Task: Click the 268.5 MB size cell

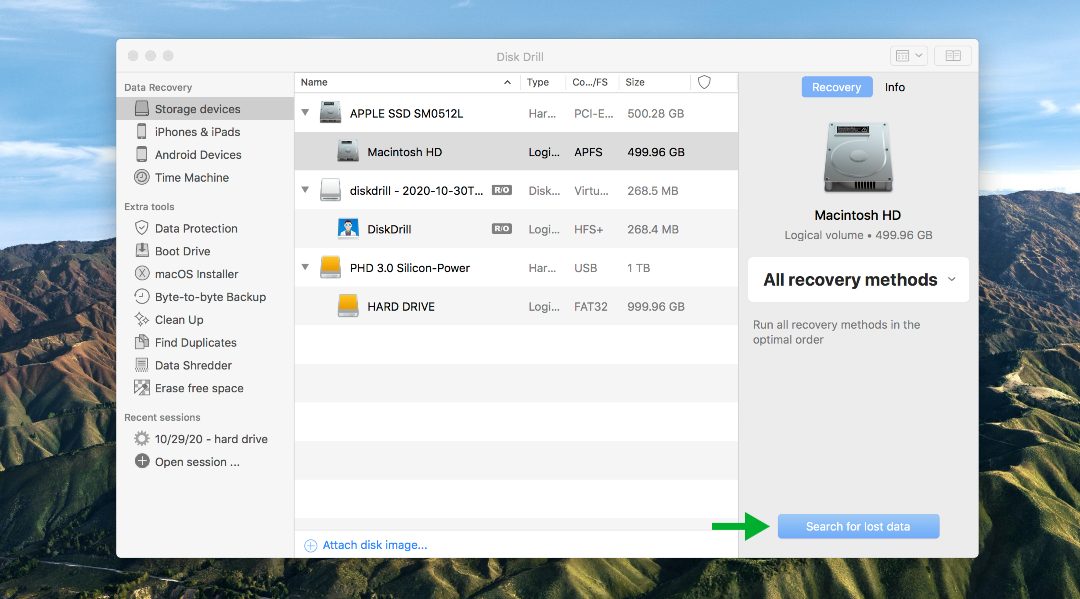Action: pyautogui.click(x=652, y=191)
